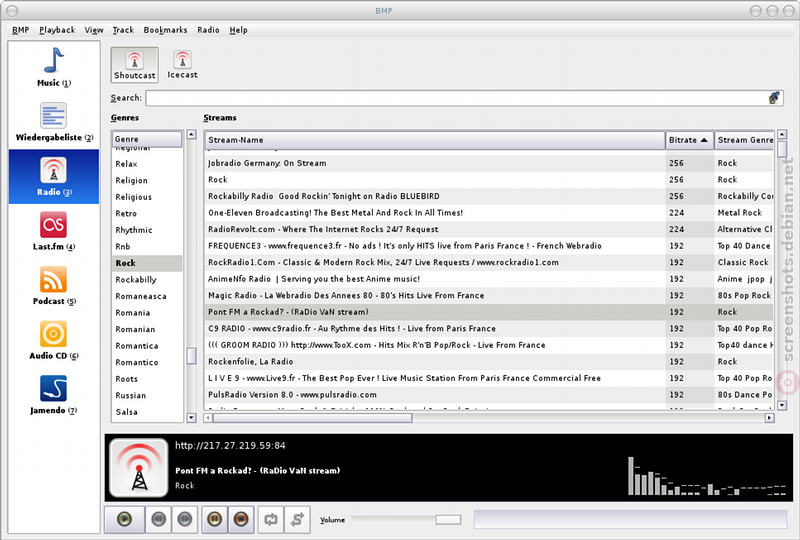The height and width of the screenshot is (540, 800).
Task: Select the Rnb genre
Action: coord(147,247)
